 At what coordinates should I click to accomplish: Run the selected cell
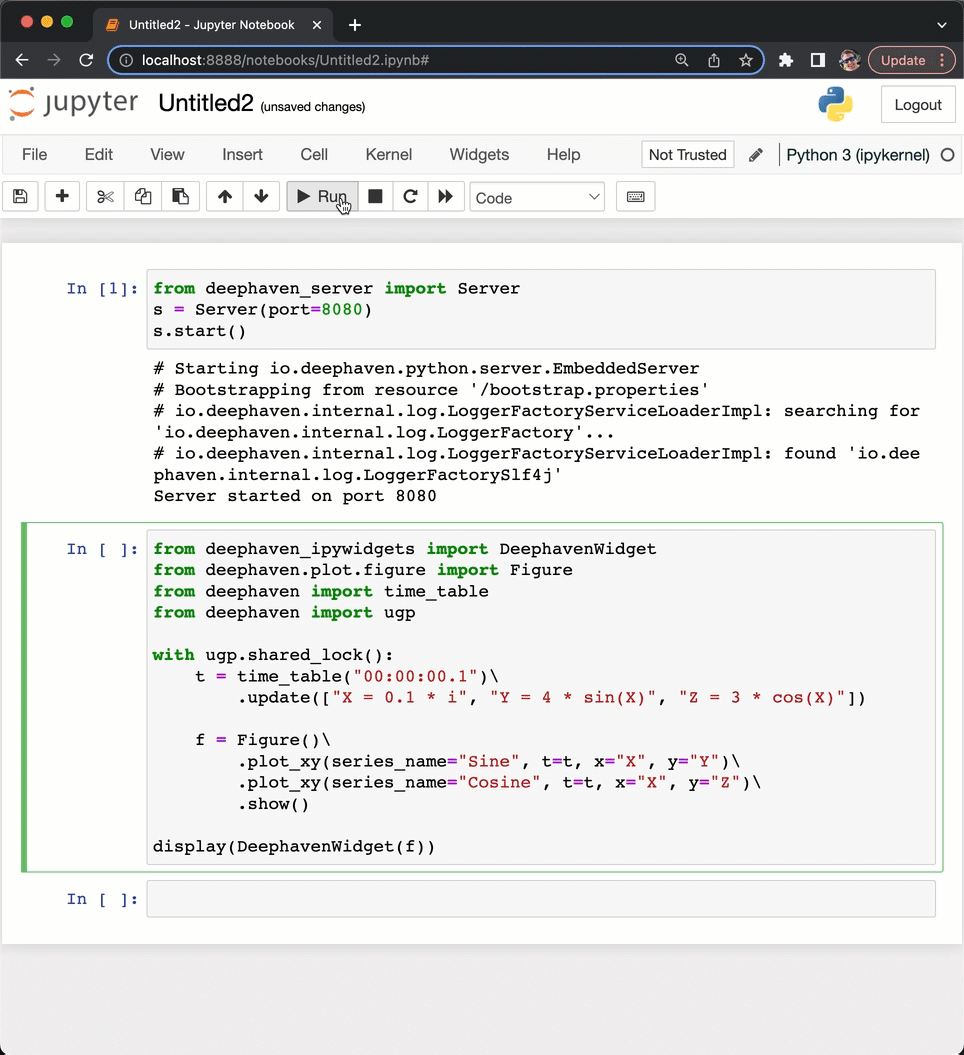322,196
